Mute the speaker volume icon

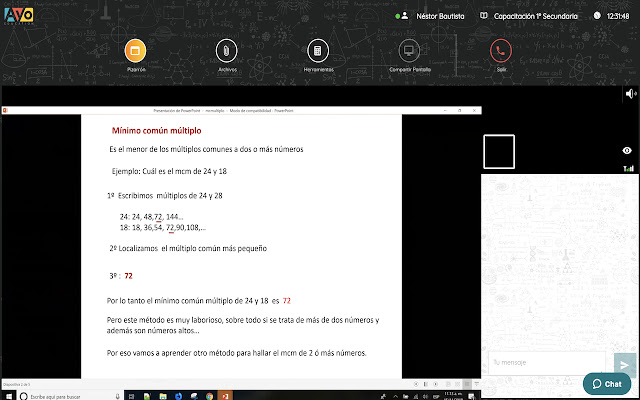click(631, 93)
